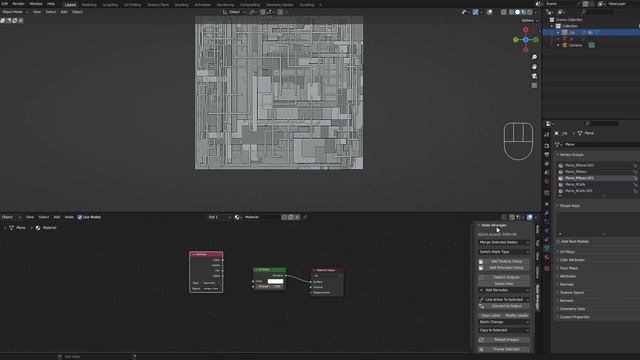Expand the Color Attributes panel
The image size is (640, 360).
tap(572, 260)
